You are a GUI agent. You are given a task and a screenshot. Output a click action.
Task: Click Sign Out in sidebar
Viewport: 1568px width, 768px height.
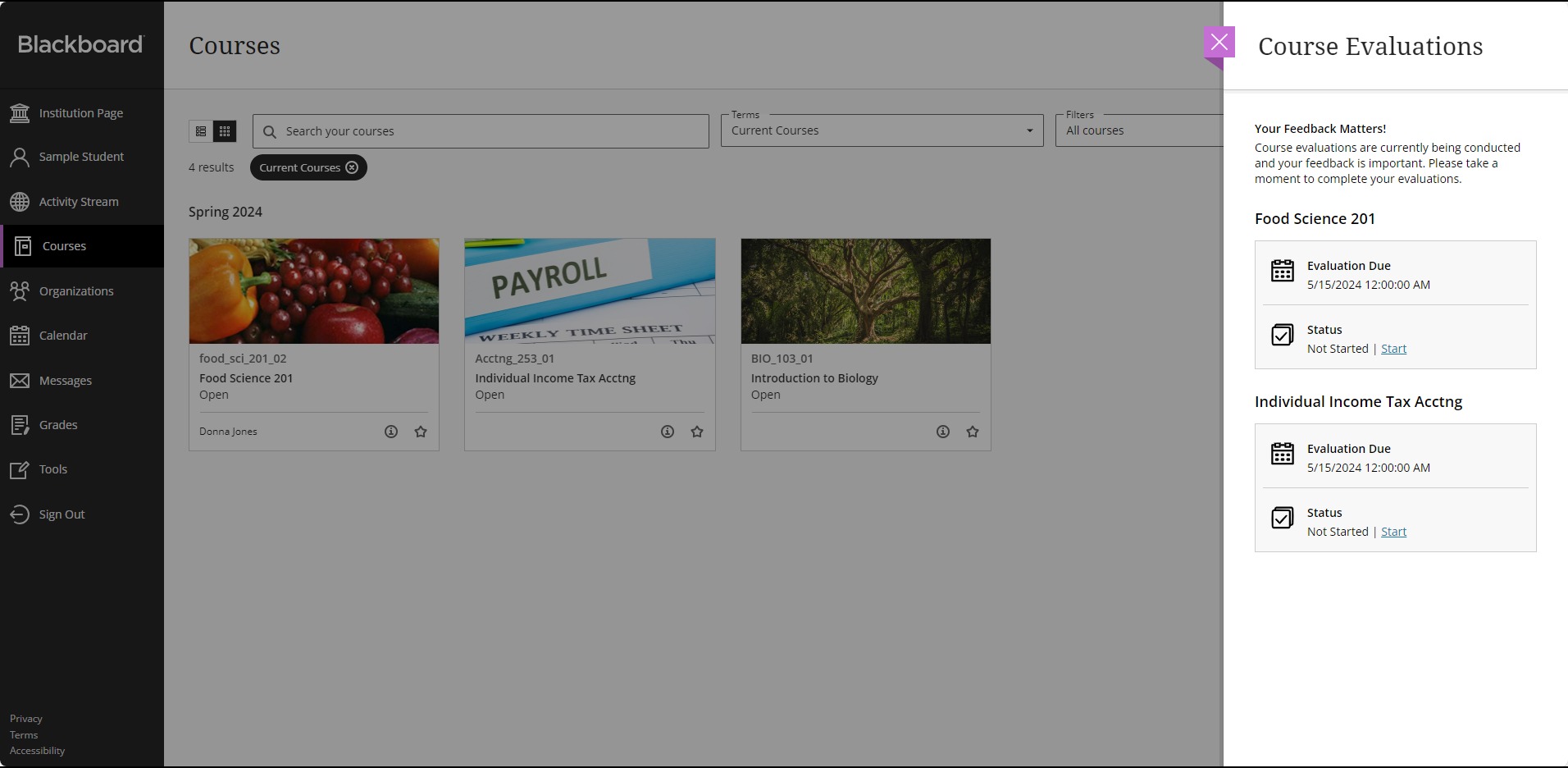[62, 514]
